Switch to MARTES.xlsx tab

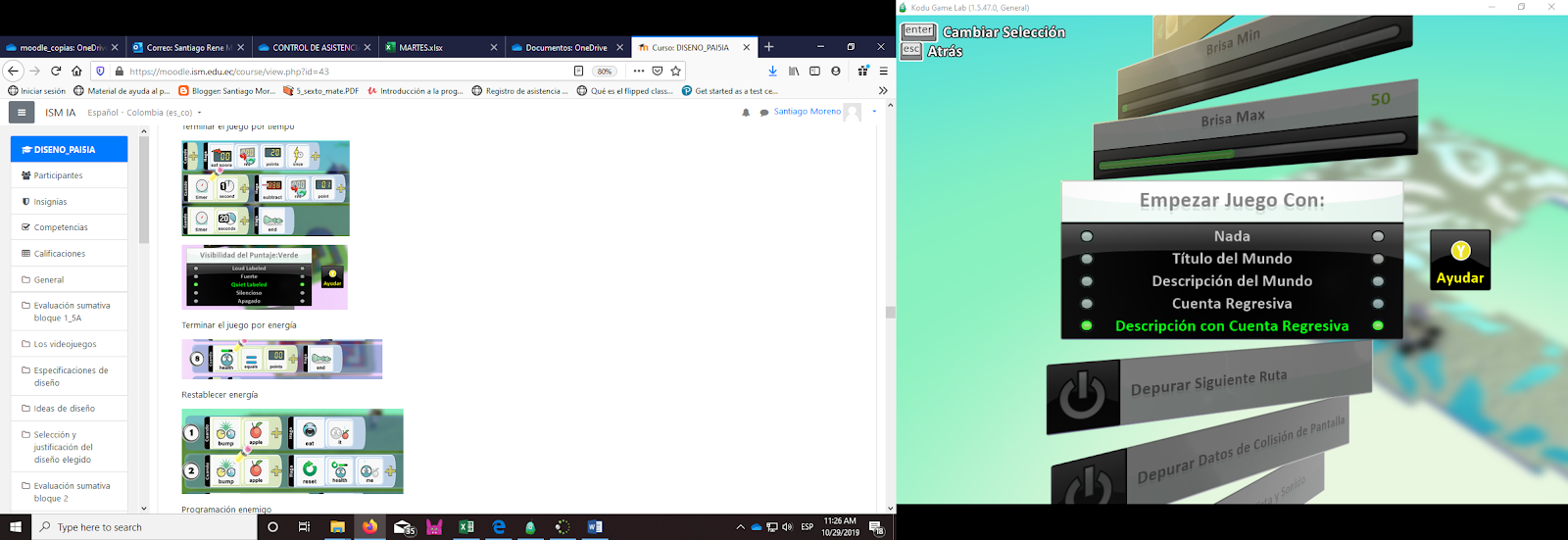pyautogui.click(x=441, y=47)
